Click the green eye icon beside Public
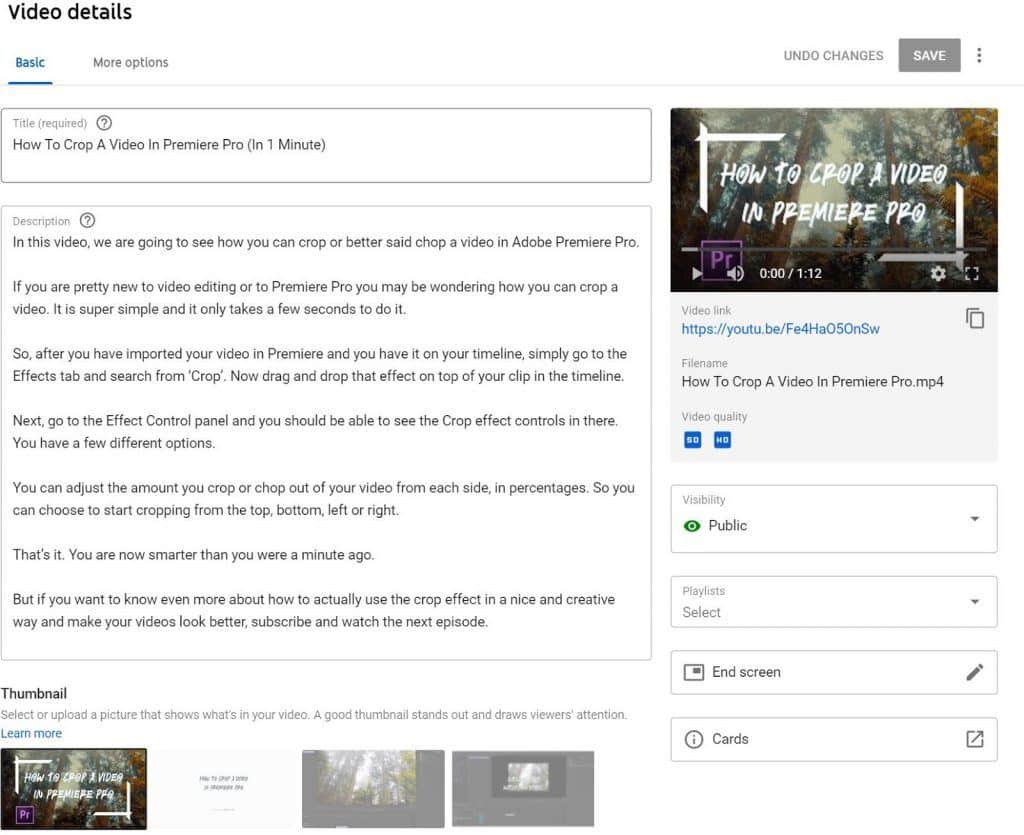The image size is (1024, 835). pos(692,526)
